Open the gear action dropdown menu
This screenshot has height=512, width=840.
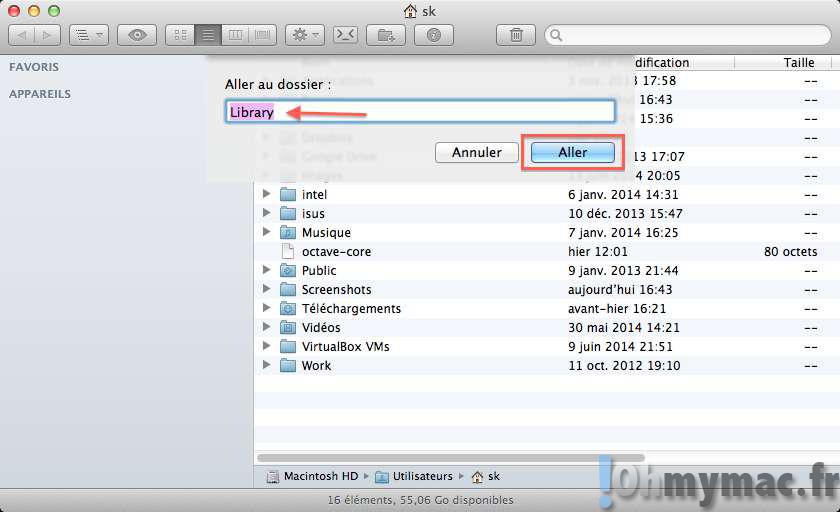point(303,35)
